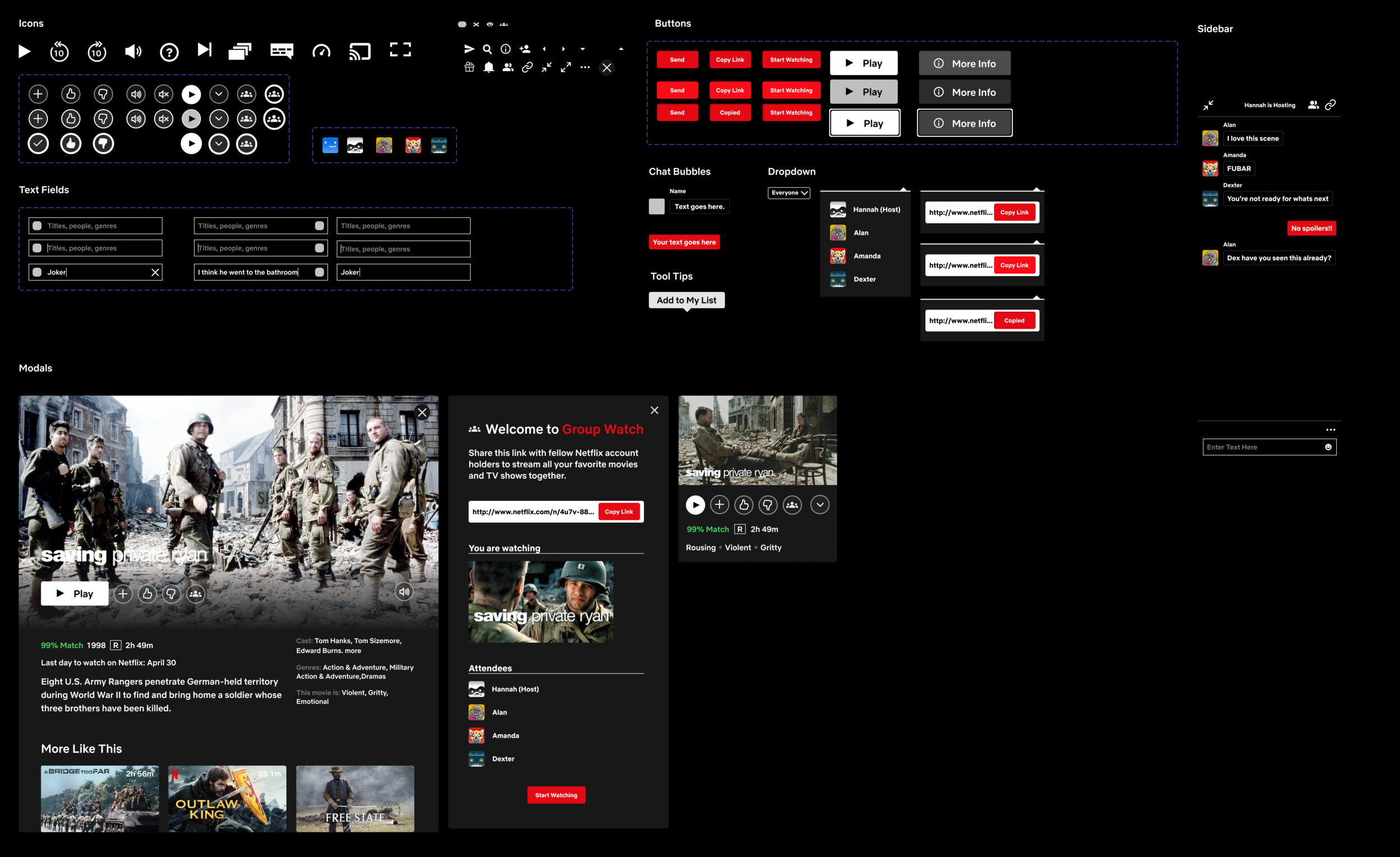
Task: Open the Everyone dropdown
Action: tap(788, 193)
